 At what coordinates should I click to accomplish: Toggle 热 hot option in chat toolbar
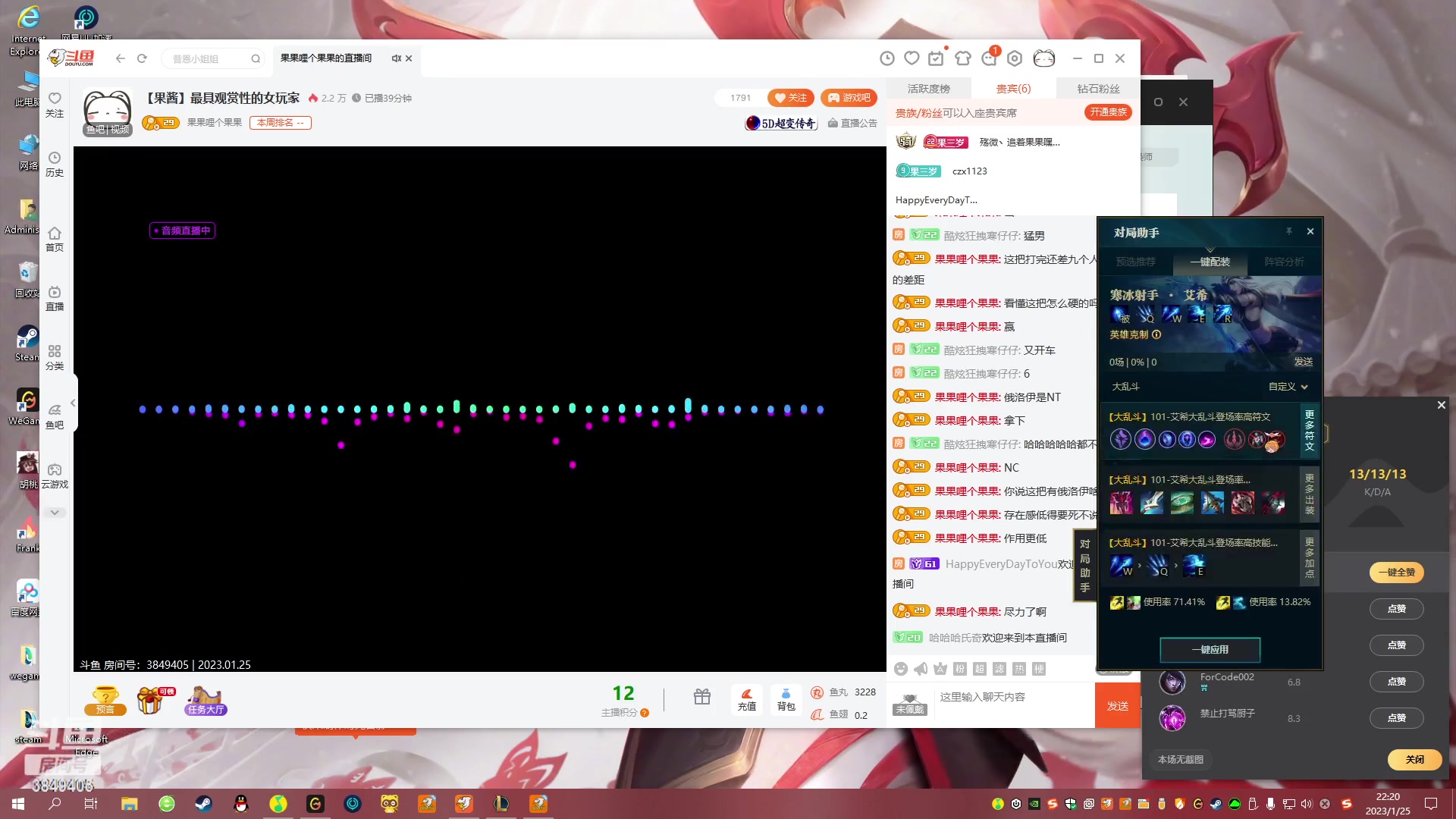1019,669
